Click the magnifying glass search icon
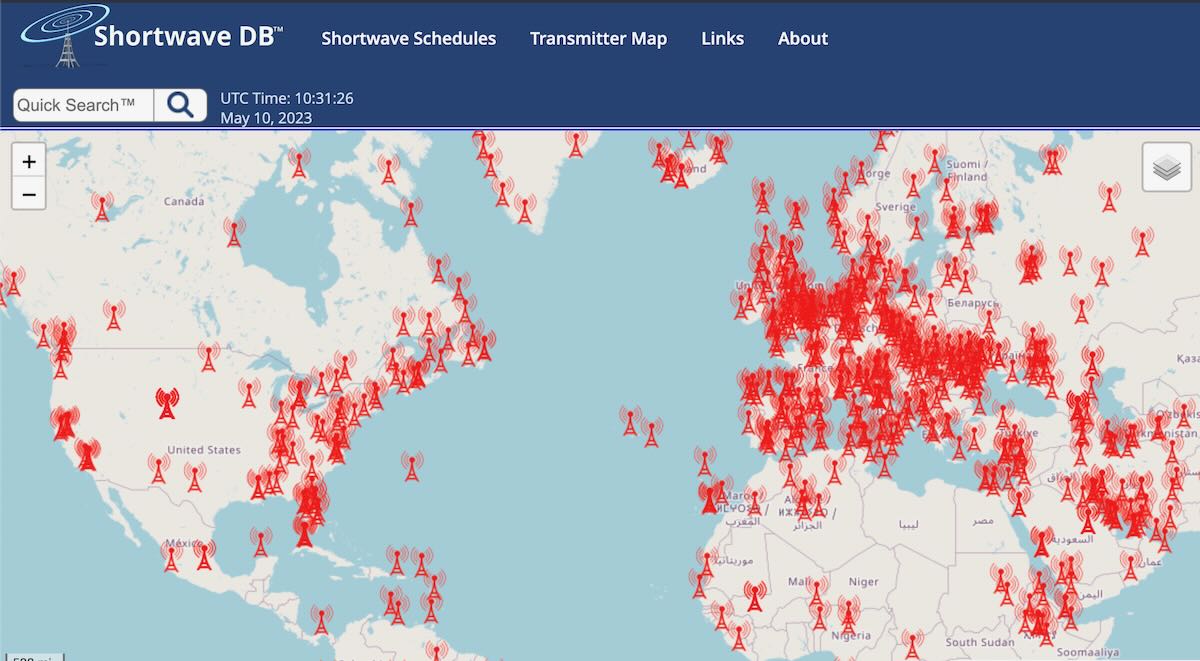The height and width of the screenshot is (661, 1200). click(x=181, y=104)
